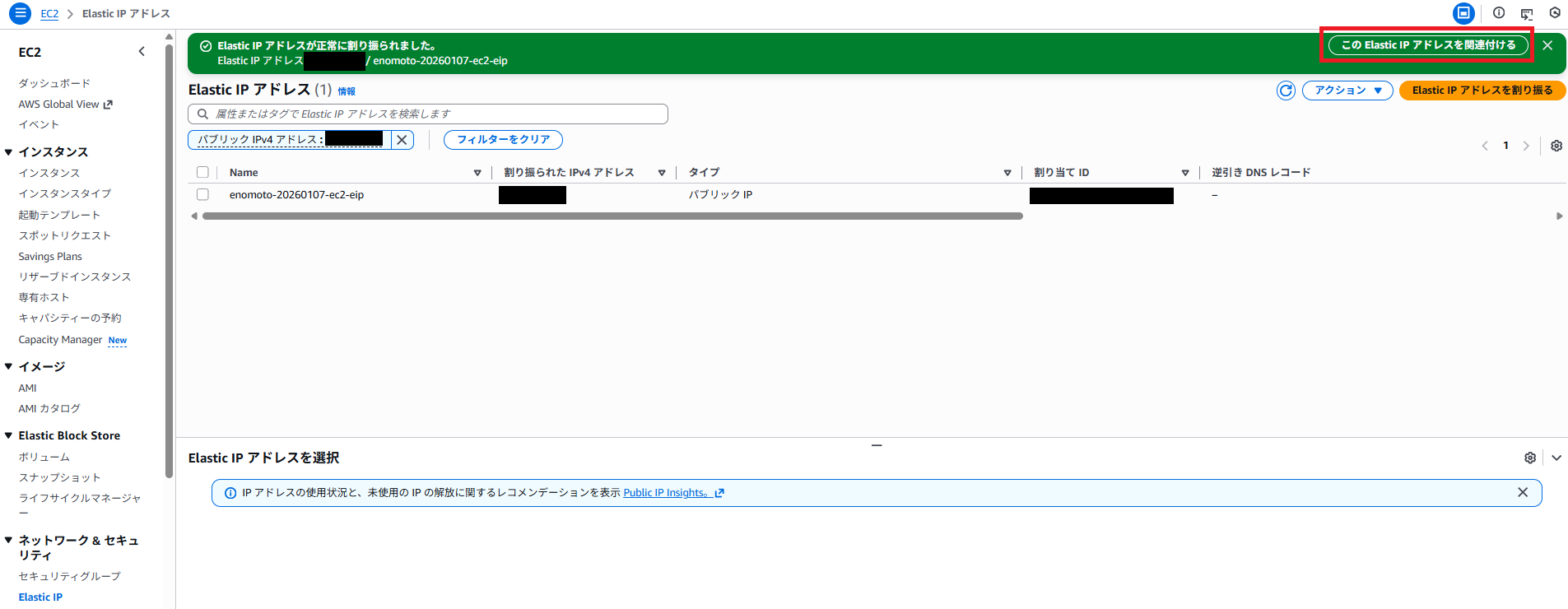Dismiss the green success notification banner
The height and width of the screenshot is (609, 1568).
click(x=1547, y=45)
